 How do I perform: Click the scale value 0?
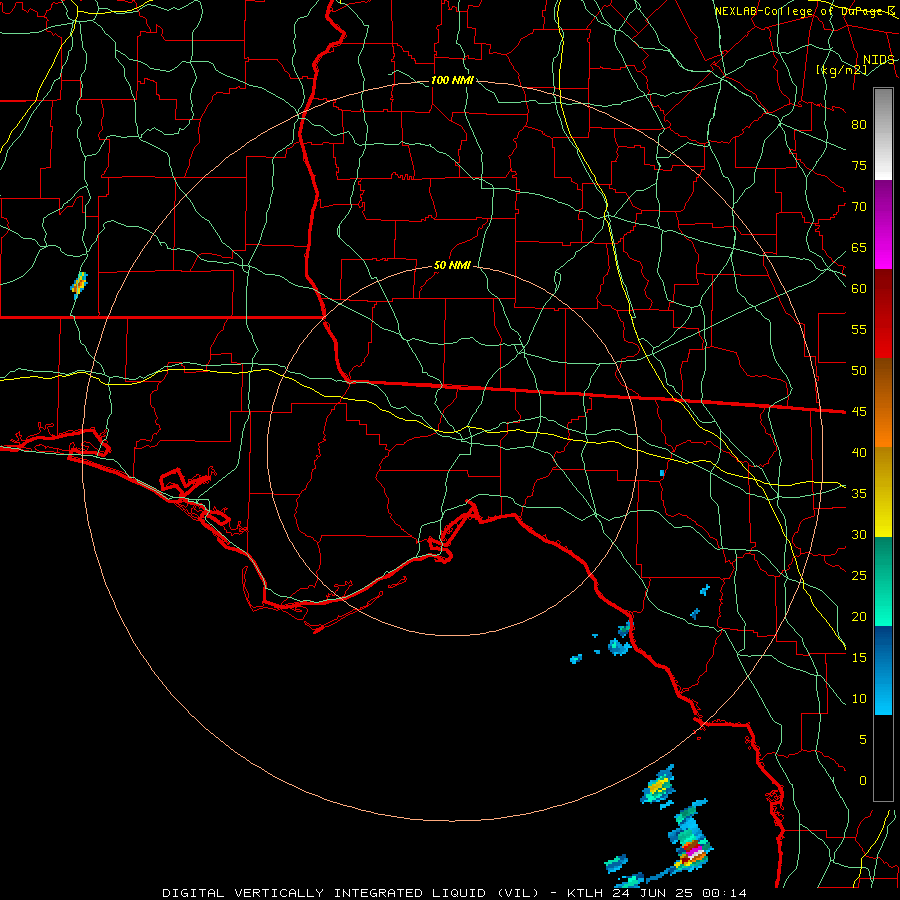[x=863, y=781]
